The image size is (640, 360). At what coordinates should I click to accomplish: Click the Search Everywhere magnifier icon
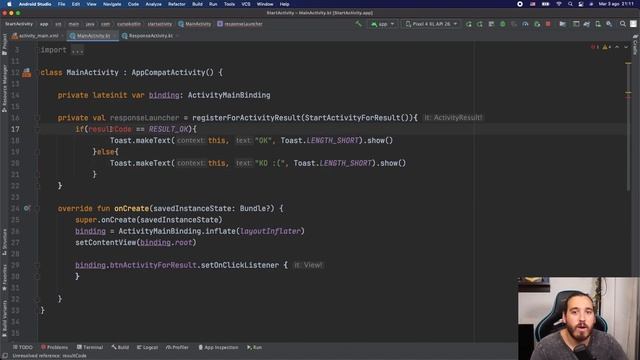tap(623, 24)
